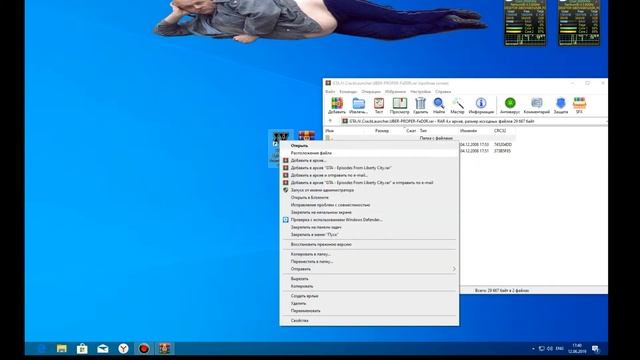Select Расположение файла in context menu
This screenshot has height=360, width=640.
[x=369, y=153]
